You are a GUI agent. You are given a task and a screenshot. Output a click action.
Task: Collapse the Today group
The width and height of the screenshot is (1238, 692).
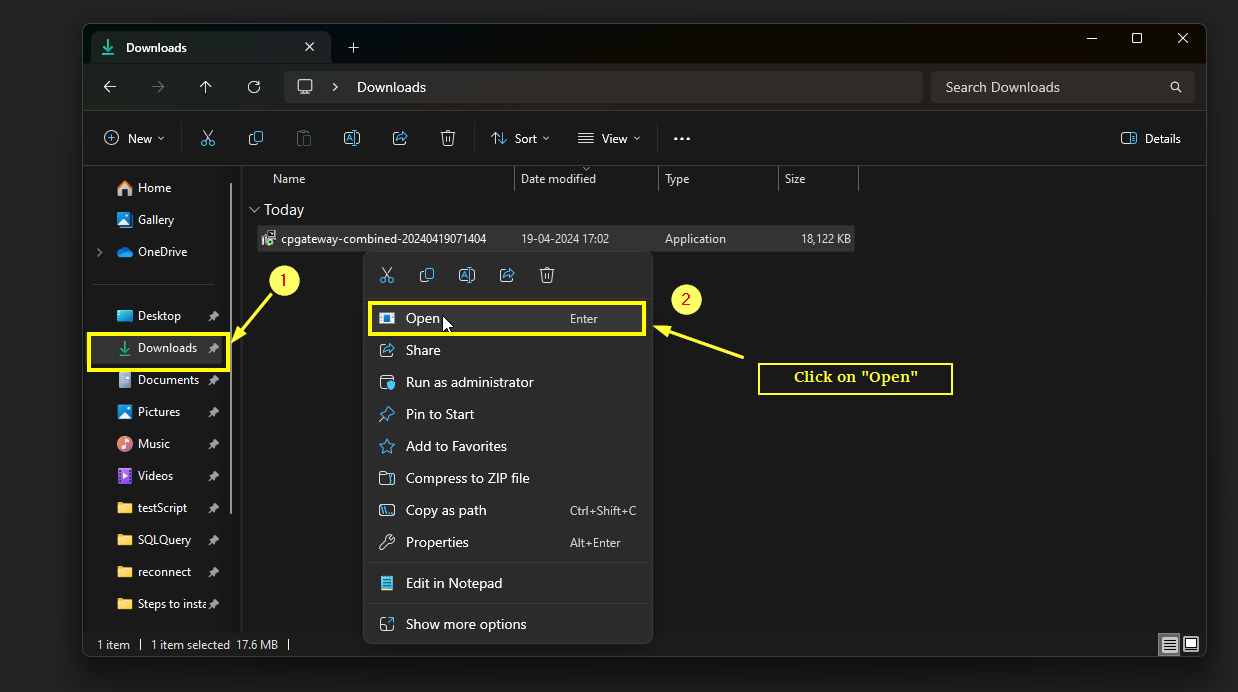pyautogui.click(x=253, y=210)
